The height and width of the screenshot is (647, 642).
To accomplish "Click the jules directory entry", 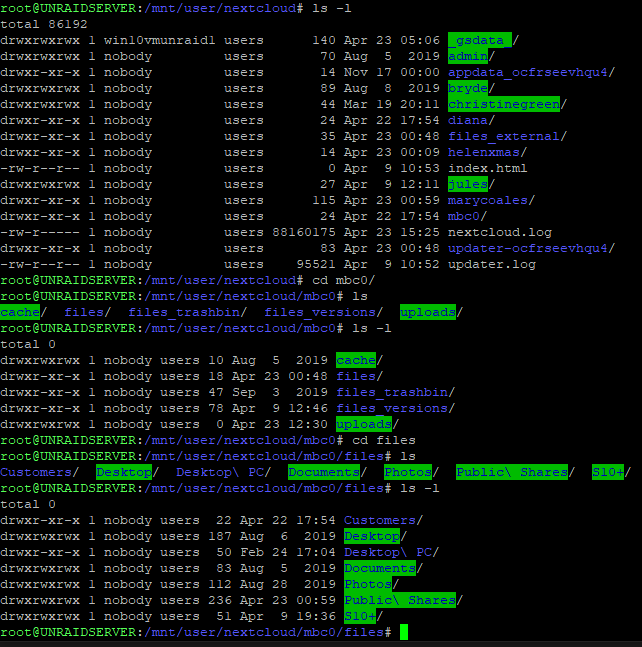I will coord(468,184).
